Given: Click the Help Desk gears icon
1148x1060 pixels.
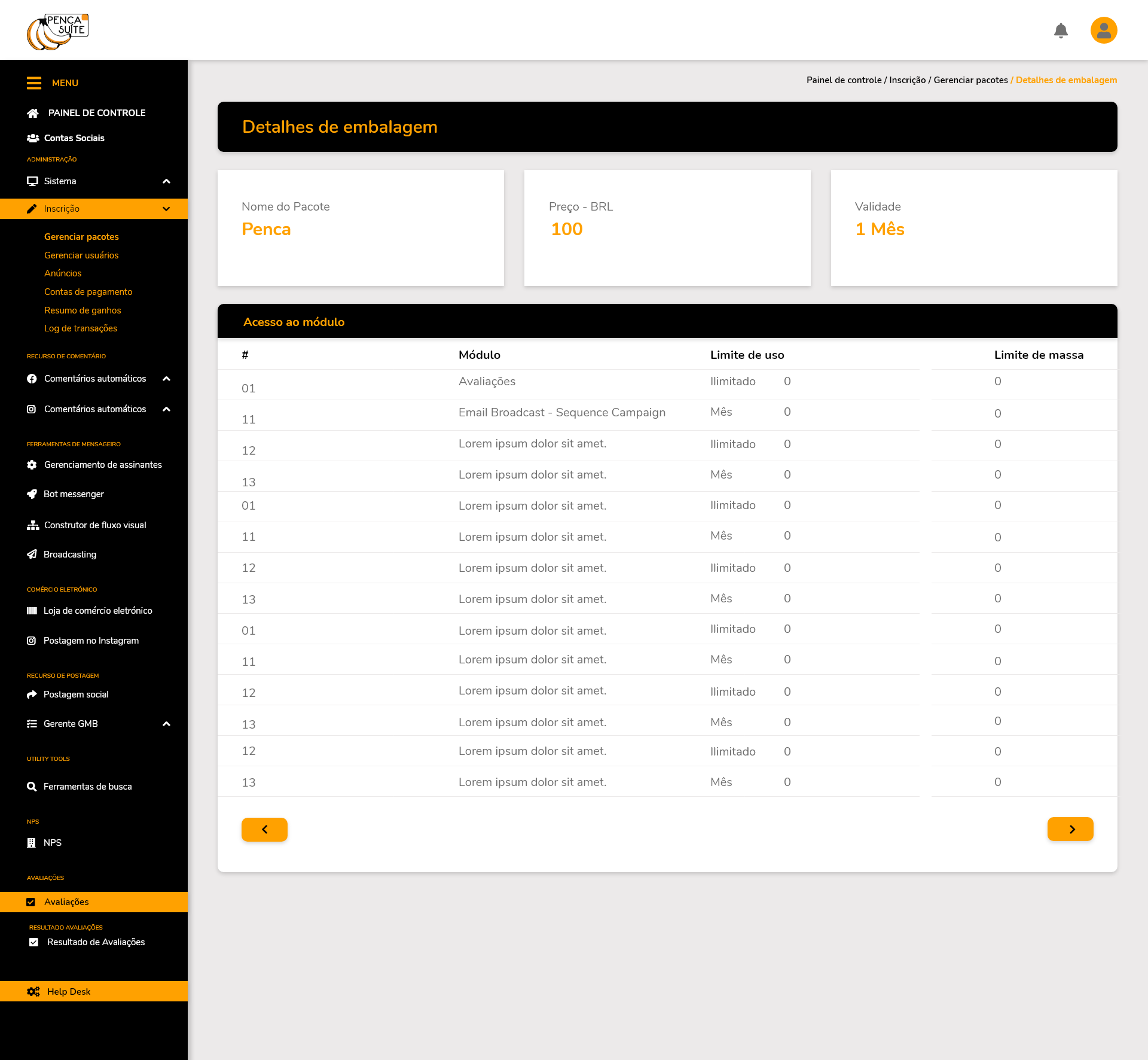Looking at the screenshot, I should click(x=33, y=991).
